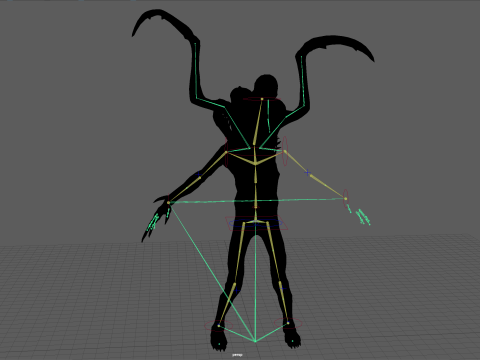This screenshot has height=360, width=480.
Task: Select the blue hip circle control
Action: [x=255, y=224]
